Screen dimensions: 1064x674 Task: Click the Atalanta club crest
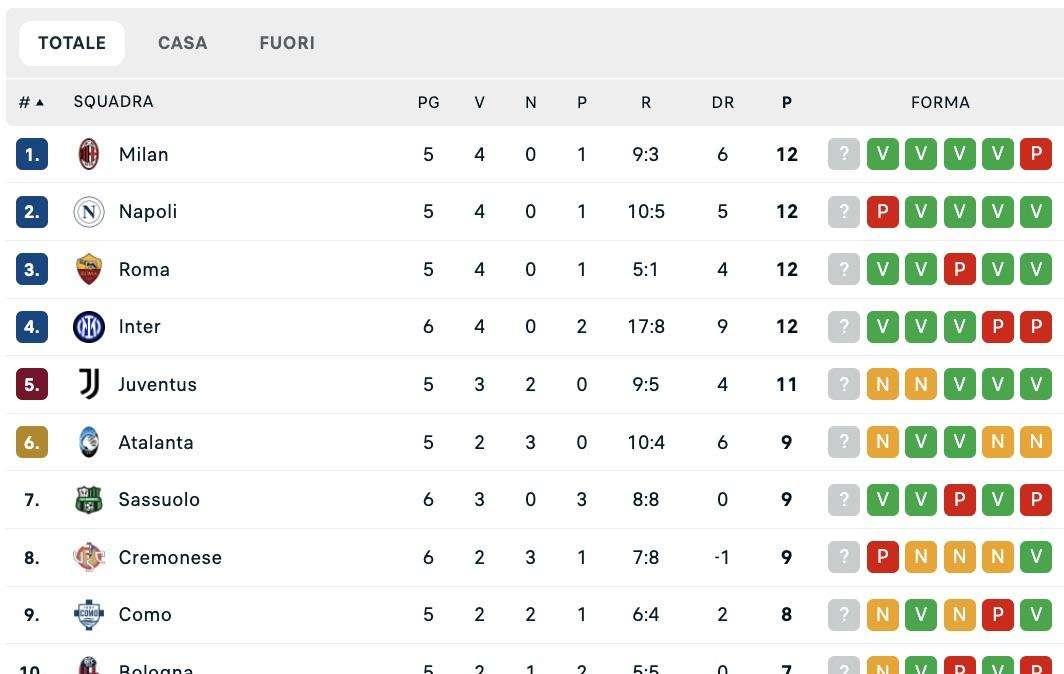[x=89, y=442]
